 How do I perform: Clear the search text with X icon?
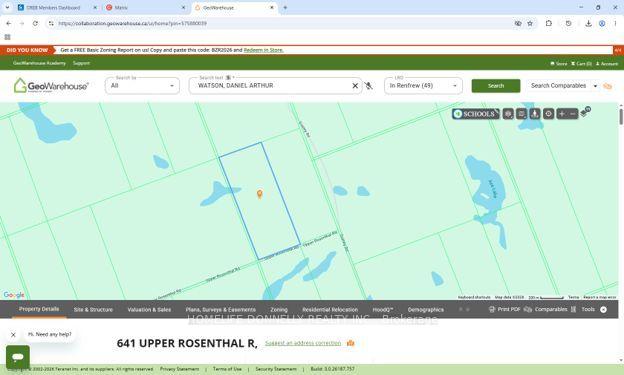[x=355, y=86]
